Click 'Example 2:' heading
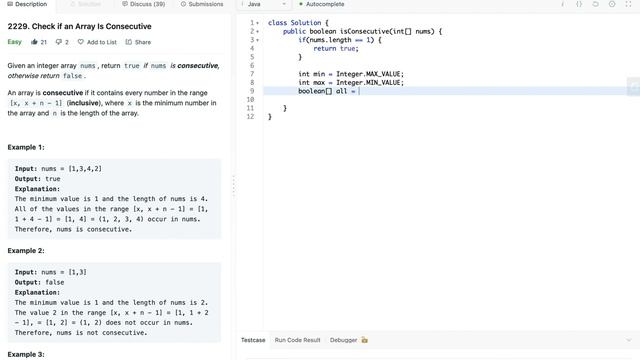This screenshot has height=360, width=640. point(26,251)
